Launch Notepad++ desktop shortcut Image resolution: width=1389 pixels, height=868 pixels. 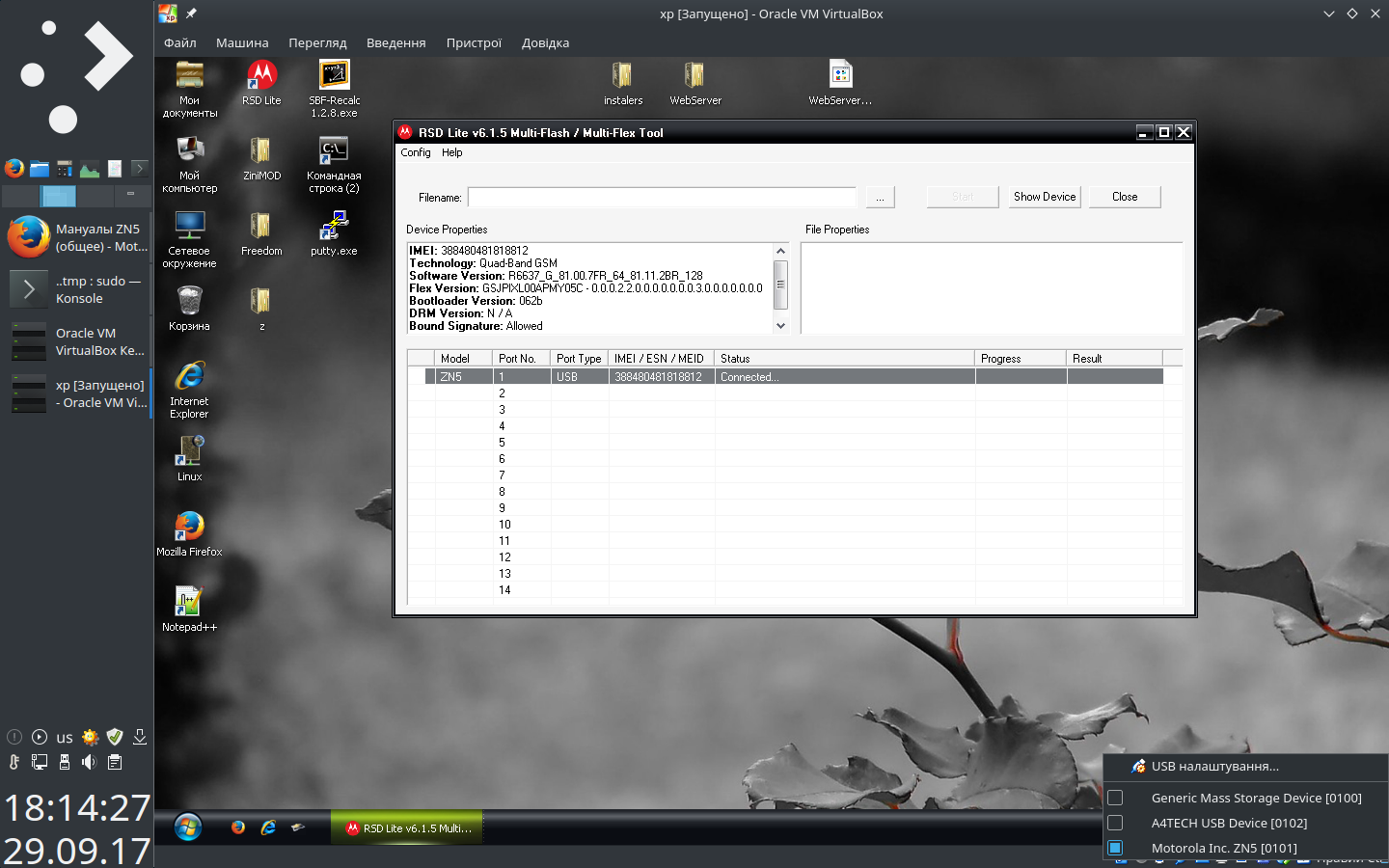coord(189,610)
